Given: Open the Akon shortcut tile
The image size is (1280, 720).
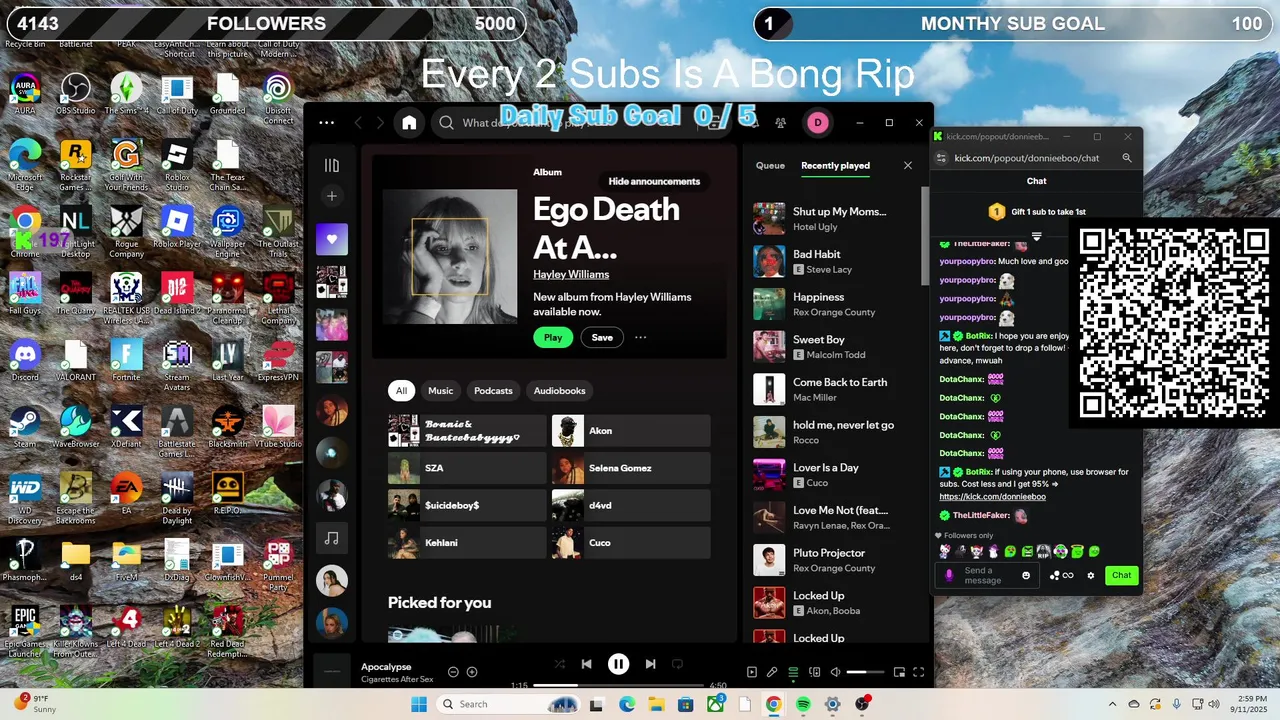Looking at the screenshot, I should click(x=631, y=431).
